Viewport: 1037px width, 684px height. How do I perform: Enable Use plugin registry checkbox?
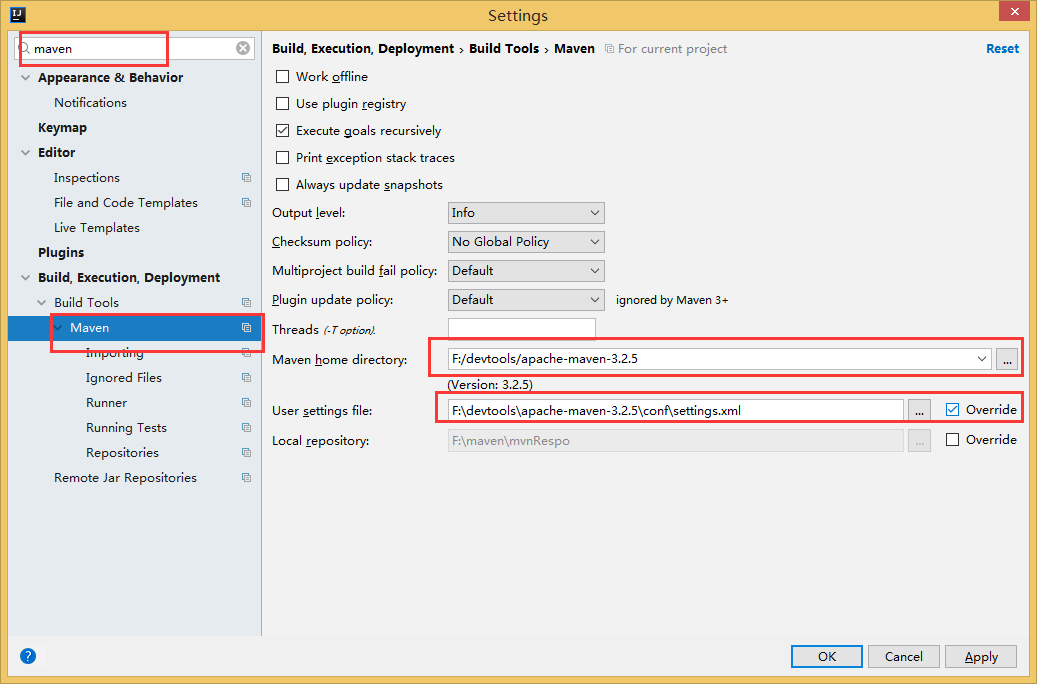click(x=282, y=104)
